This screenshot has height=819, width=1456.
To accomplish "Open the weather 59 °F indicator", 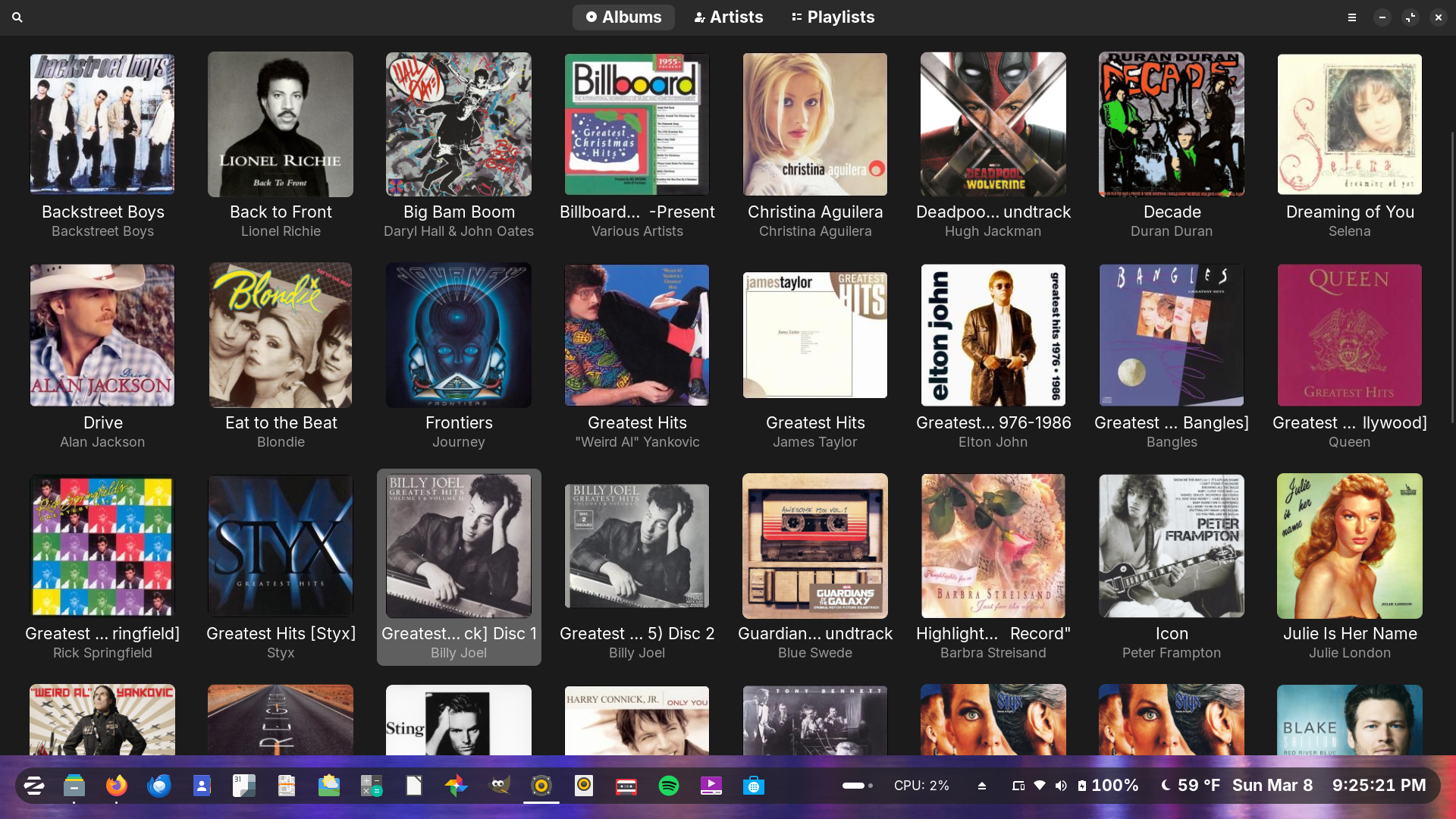I will tap(1191, 786).
